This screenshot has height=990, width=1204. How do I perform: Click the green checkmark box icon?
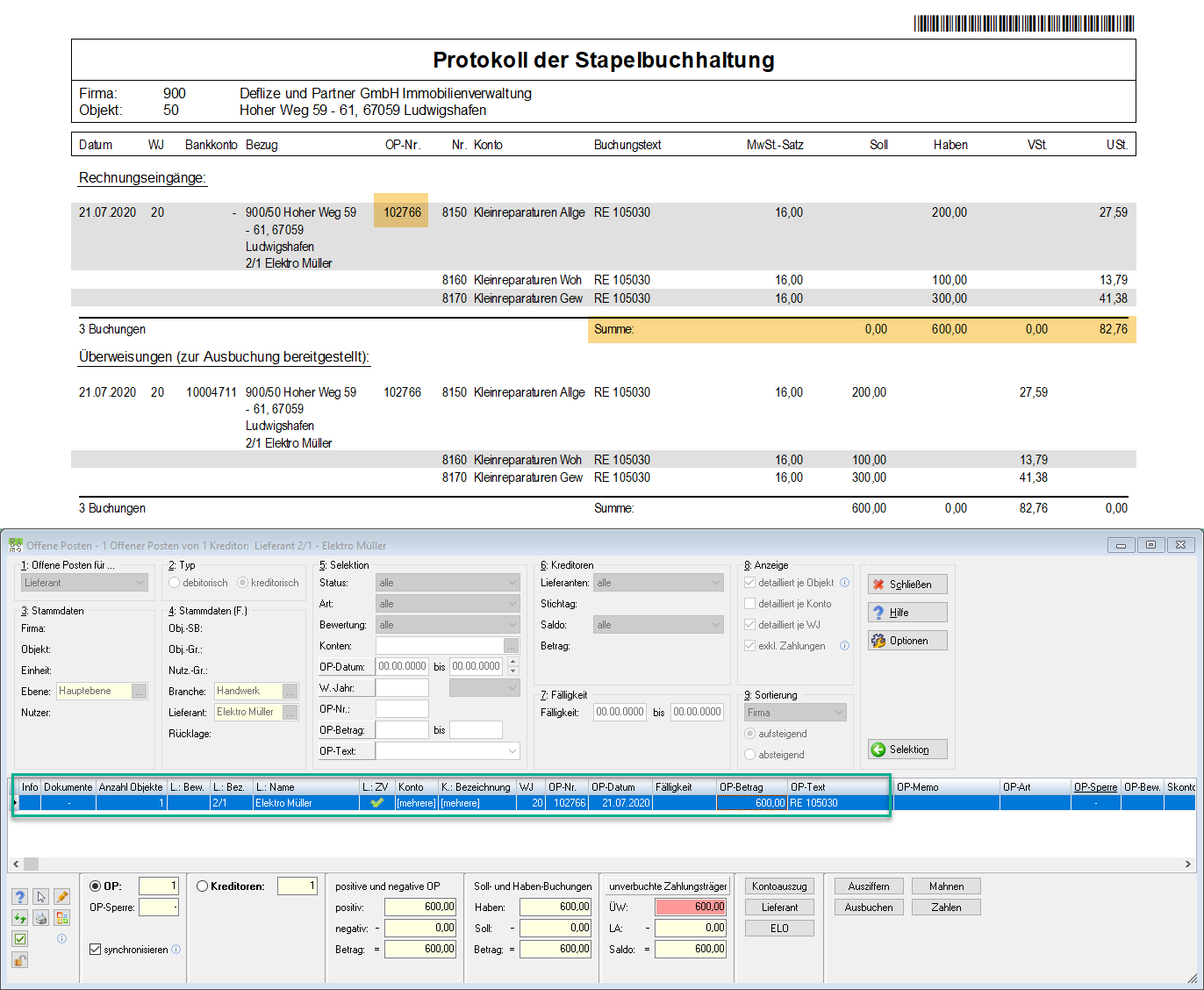20,939
